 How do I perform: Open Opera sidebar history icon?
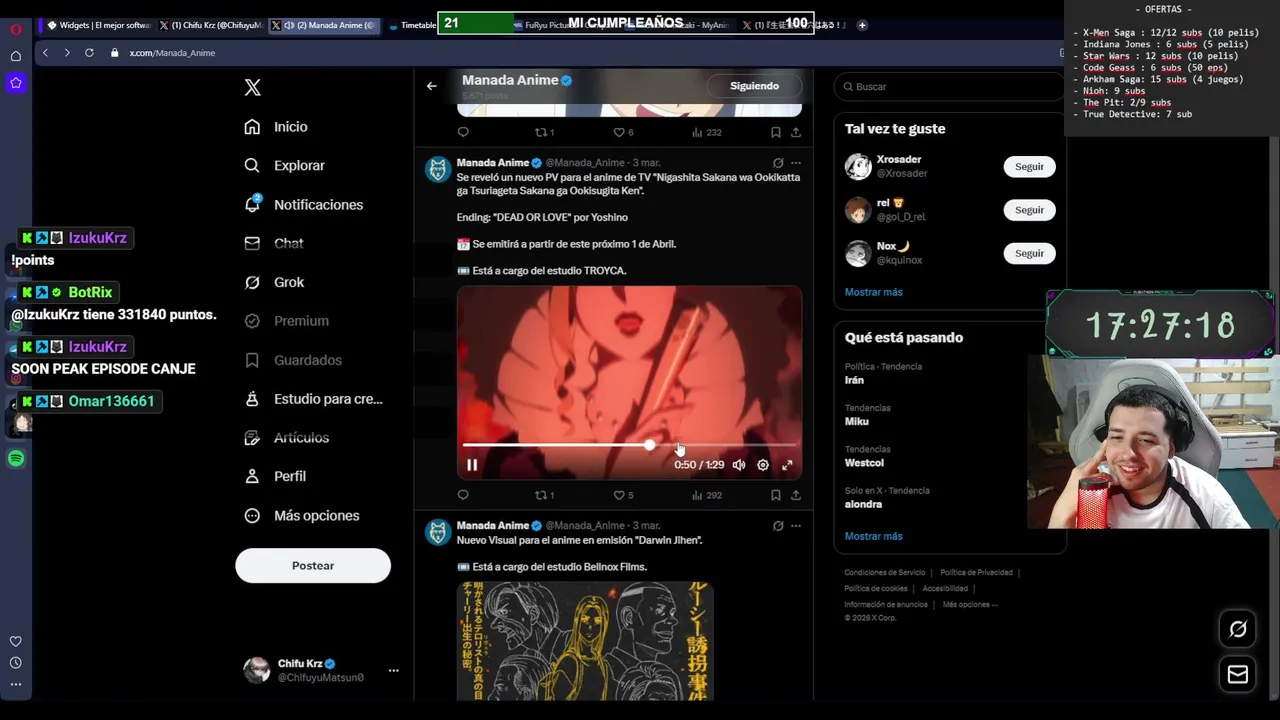click(x=16, y=663)
